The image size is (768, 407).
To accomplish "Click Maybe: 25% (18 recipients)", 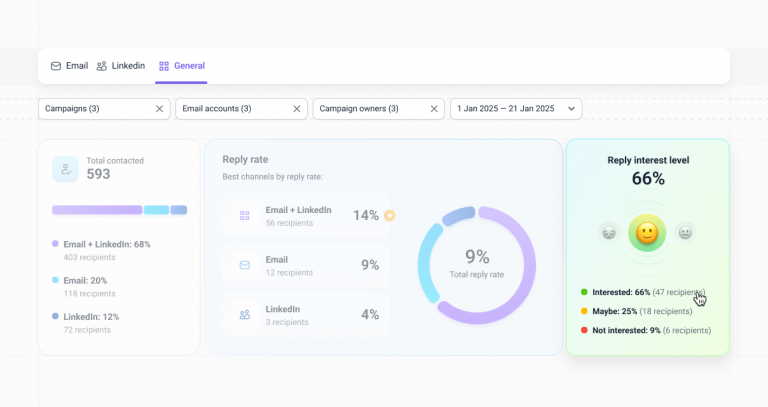I will 642,311.
